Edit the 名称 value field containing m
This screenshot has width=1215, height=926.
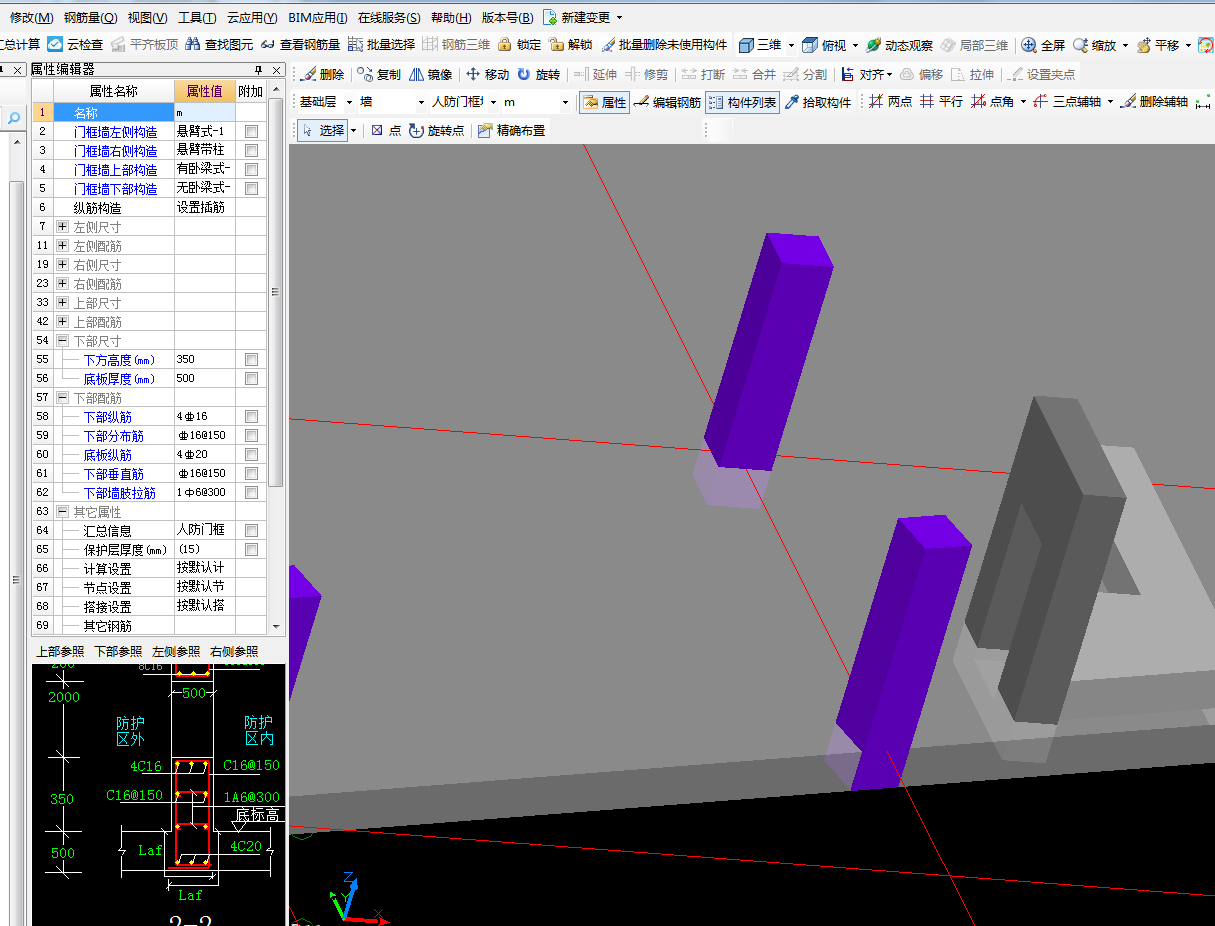point(205,112)
